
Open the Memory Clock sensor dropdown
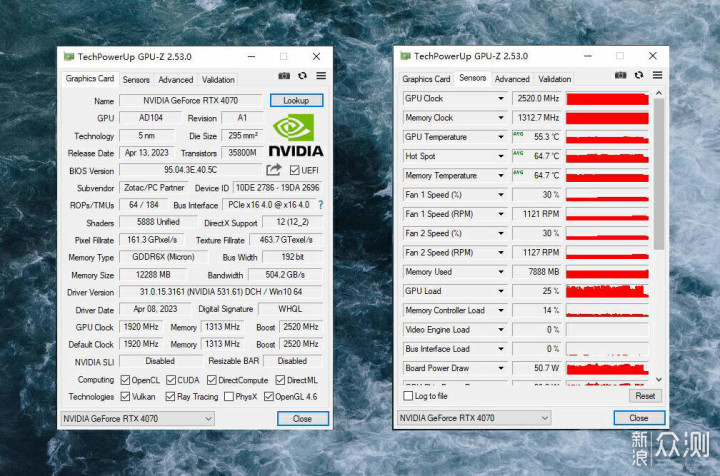coord(501,118)
